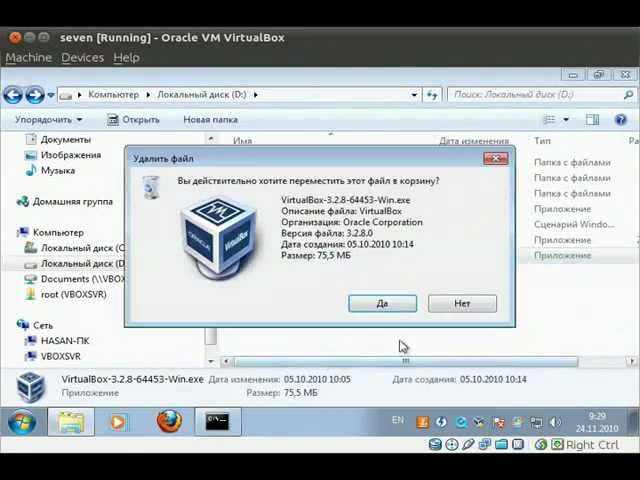Click the volume speaker tray icon
Screen dimensions: 640x480
pyautogui.click(x=555, y=422)
